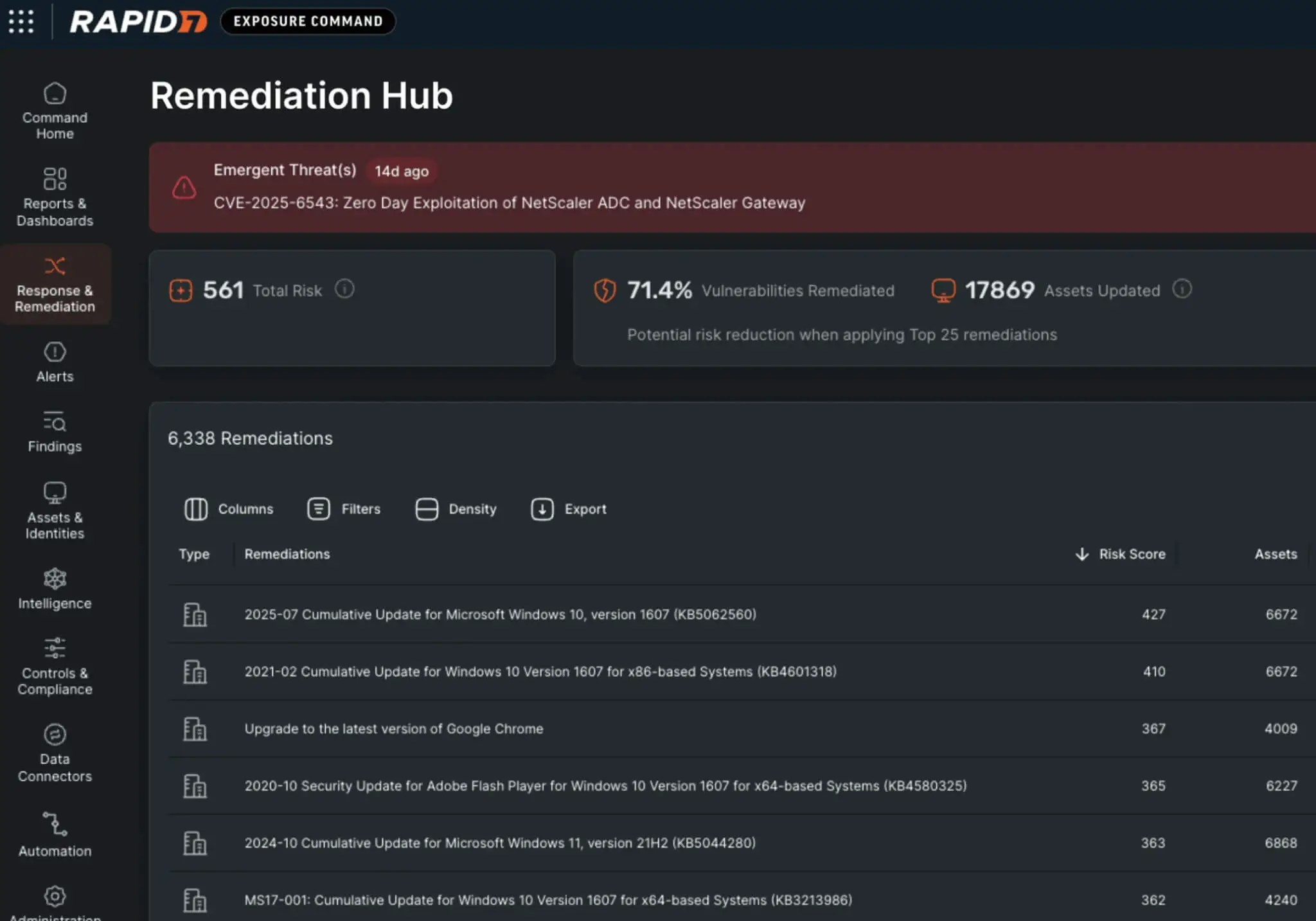1316x921 pixels.
Task: Show the Assets Updated info icon
Action: (1182, 289)
